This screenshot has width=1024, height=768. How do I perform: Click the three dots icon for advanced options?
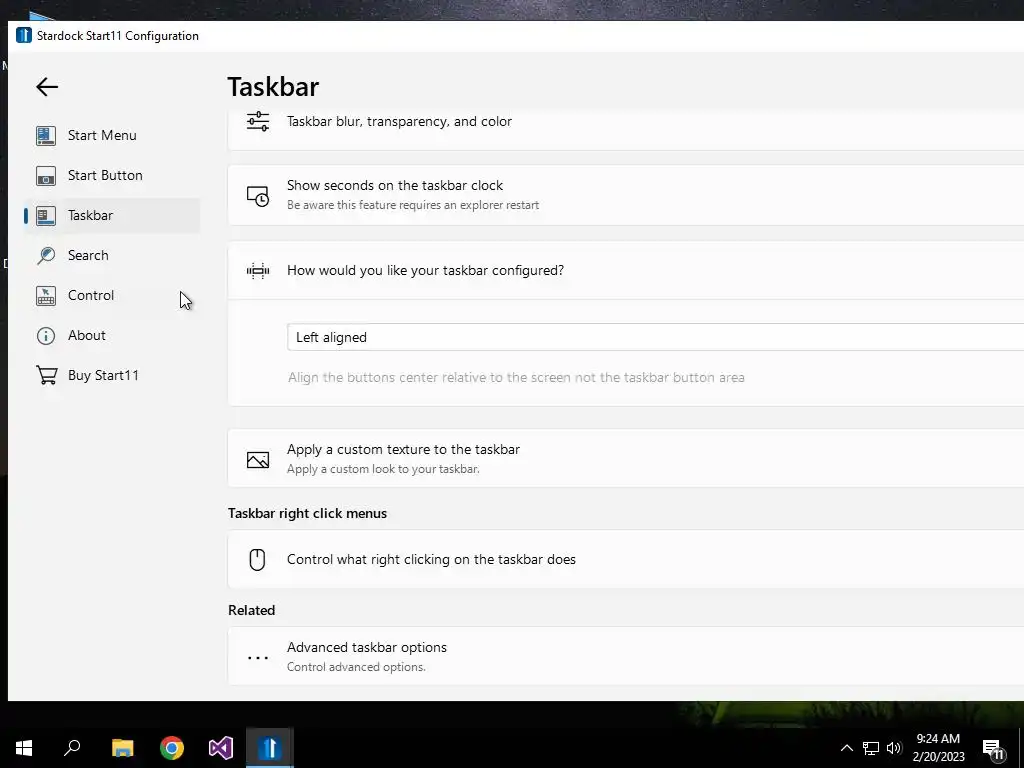(258, 658)
